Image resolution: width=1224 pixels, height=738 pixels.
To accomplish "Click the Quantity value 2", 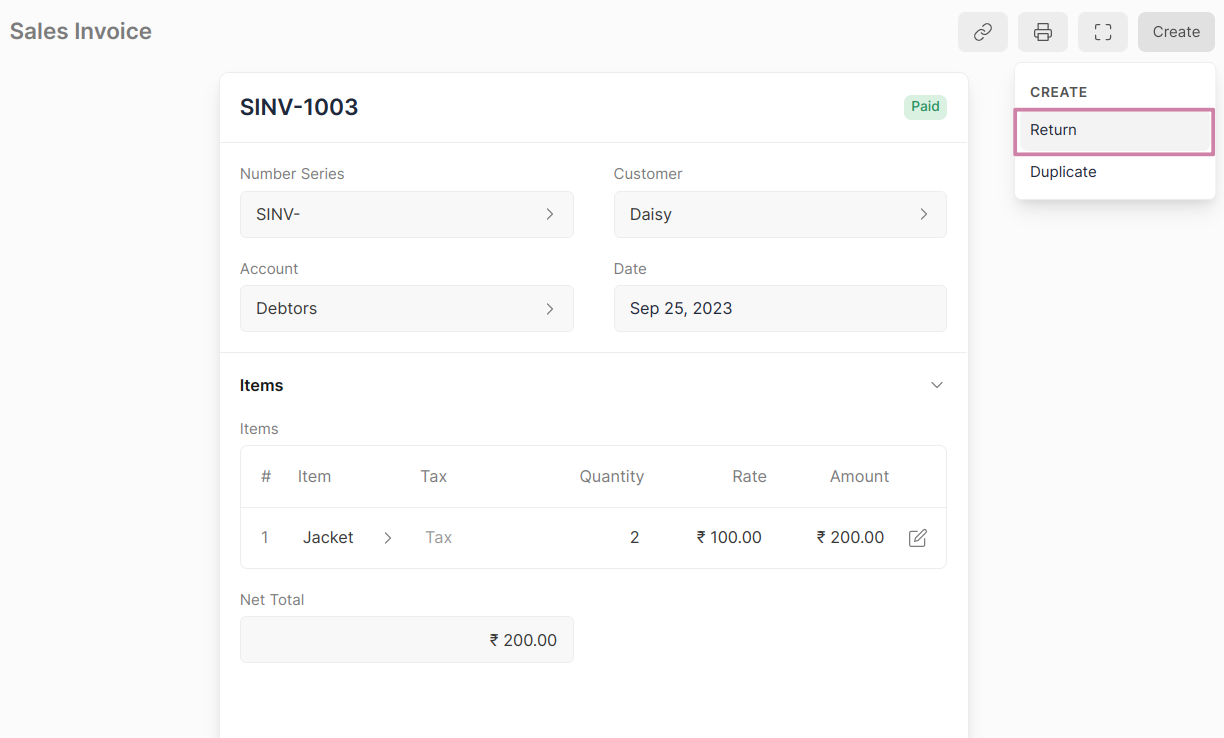I will coord(634,538).
